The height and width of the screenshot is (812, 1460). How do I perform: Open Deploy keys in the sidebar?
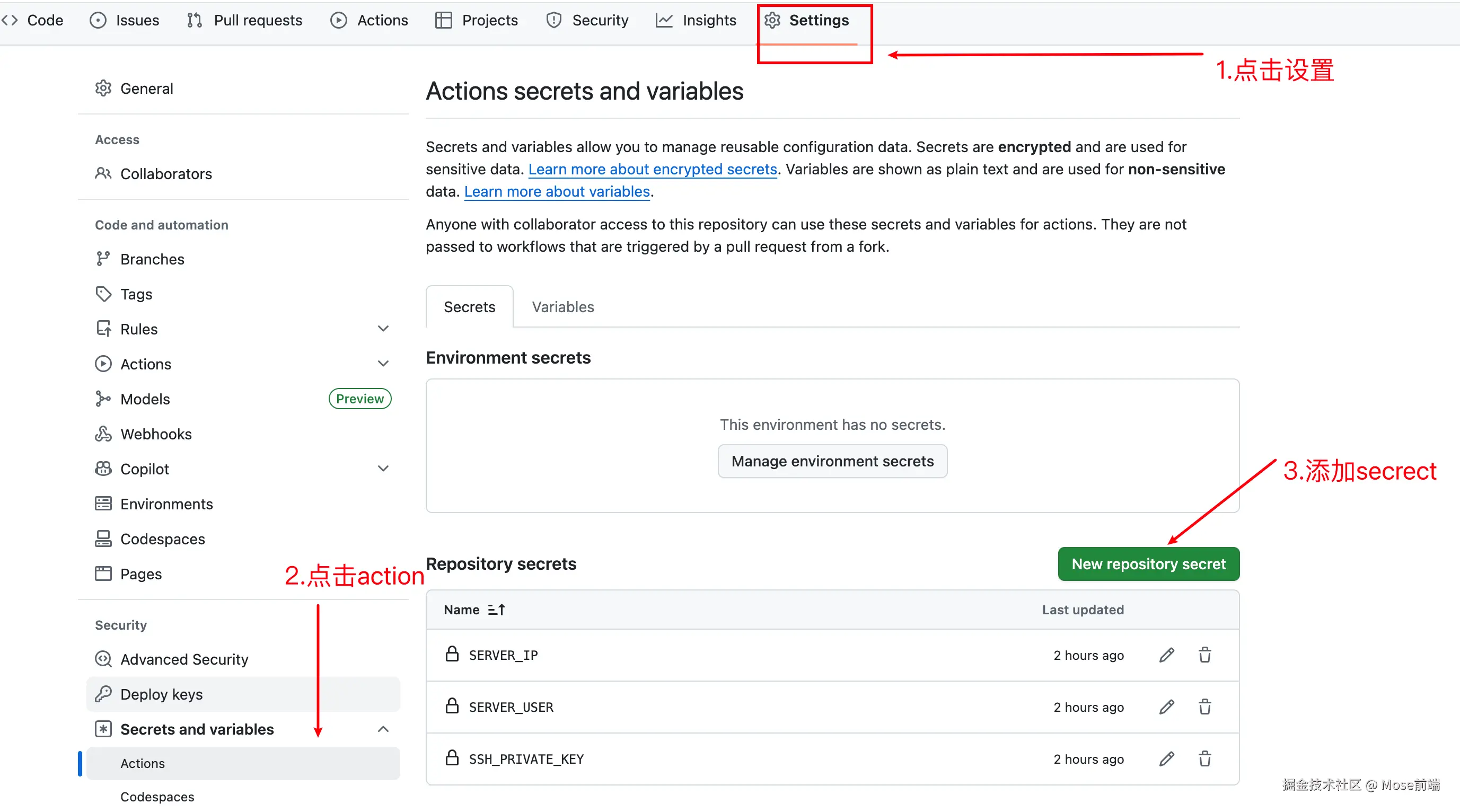tap(162, 694)
